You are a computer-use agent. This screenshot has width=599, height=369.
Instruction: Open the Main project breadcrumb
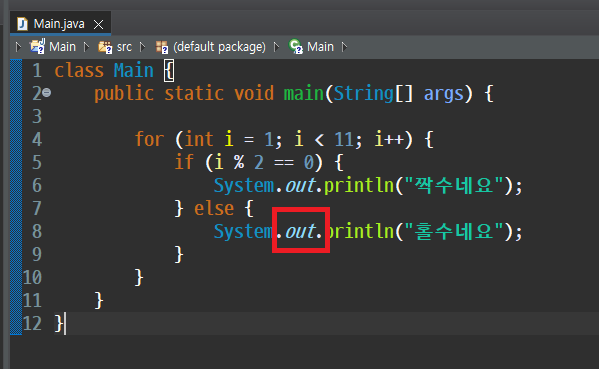coord(62,47)
